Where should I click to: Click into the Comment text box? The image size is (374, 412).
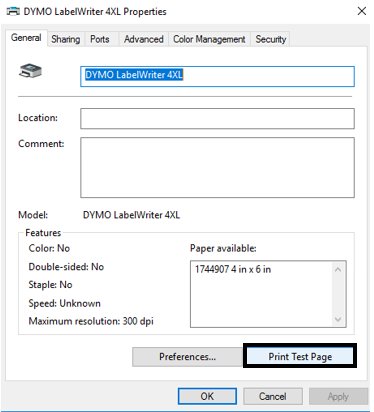(x=217, y=167)
